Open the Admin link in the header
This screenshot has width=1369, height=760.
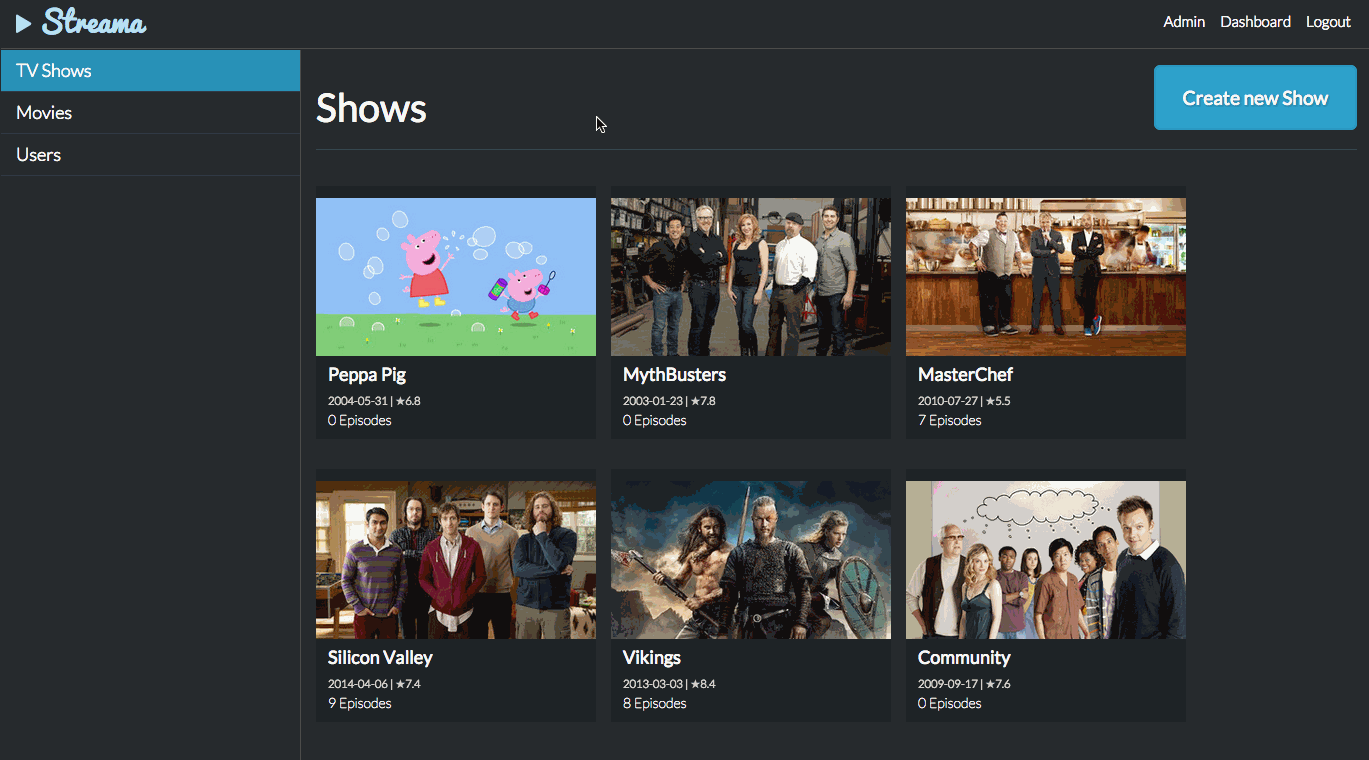pos(1184,22)
